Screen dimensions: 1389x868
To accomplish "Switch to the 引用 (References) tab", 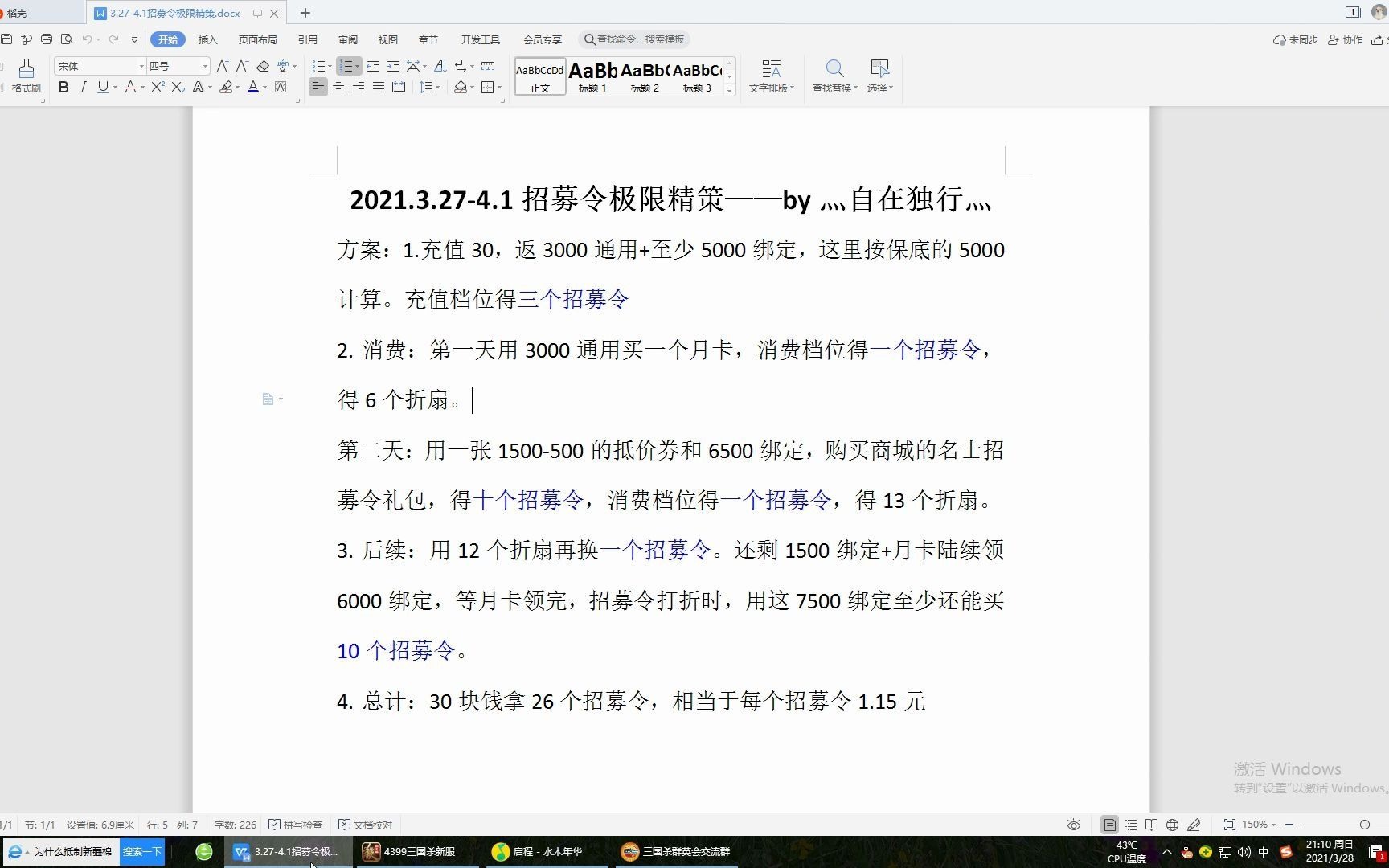I will point(307,39).
